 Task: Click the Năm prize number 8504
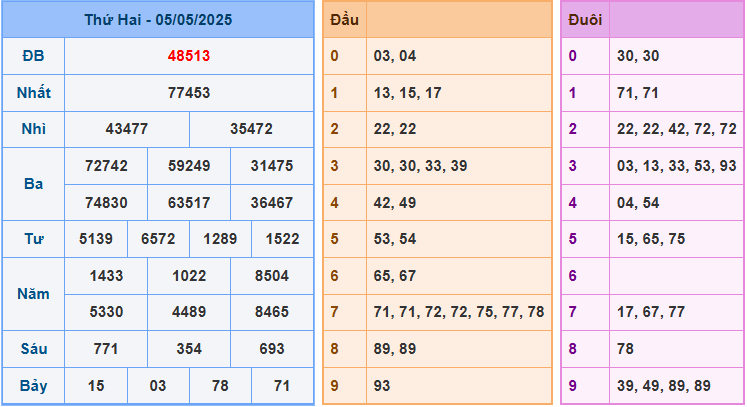click(x=272, y=275)
